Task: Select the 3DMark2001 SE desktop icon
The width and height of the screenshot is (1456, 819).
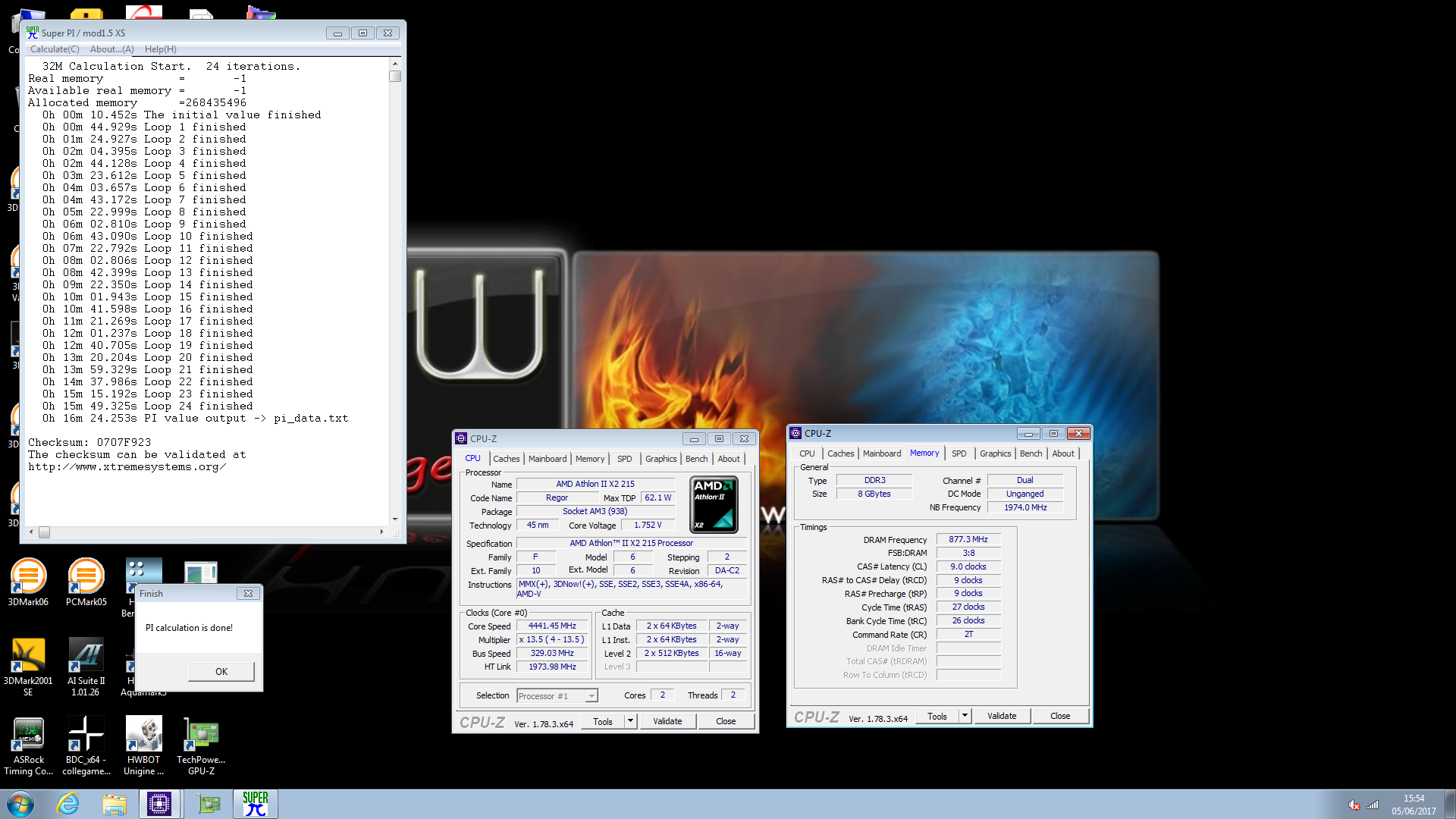Action: coord(28,666)
